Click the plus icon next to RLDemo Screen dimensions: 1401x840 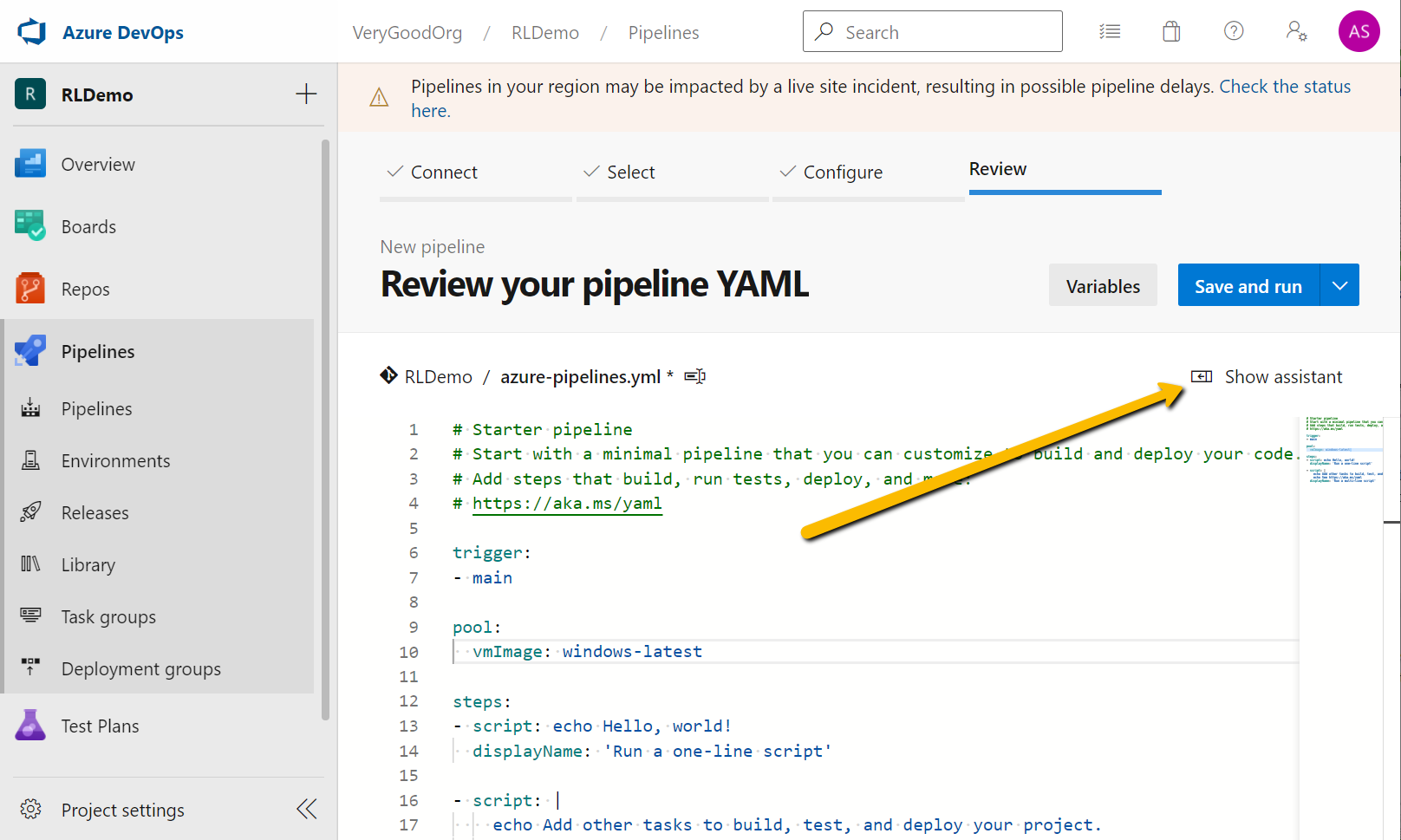click(x=306, y=94)
